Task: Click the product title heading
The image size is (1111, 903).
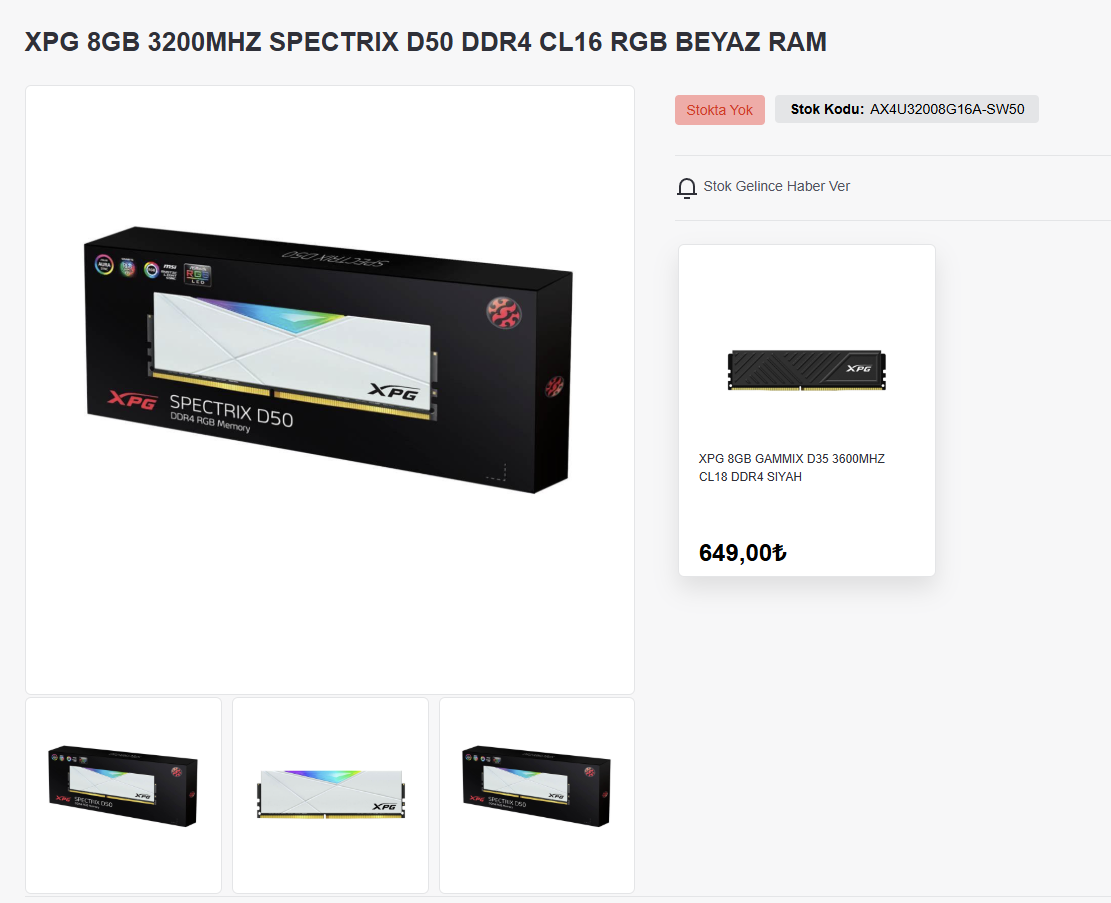Action: (426, 42)
